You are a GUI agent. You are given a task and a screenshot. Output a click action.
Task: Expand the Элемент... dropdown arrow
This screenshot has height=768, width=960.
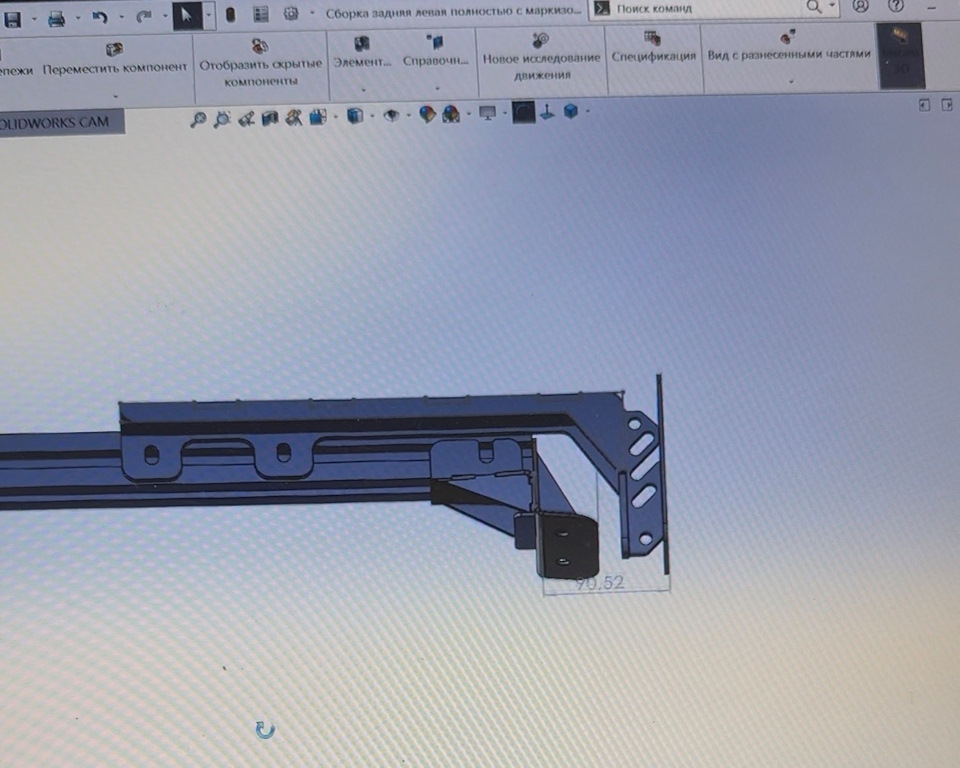362,91
